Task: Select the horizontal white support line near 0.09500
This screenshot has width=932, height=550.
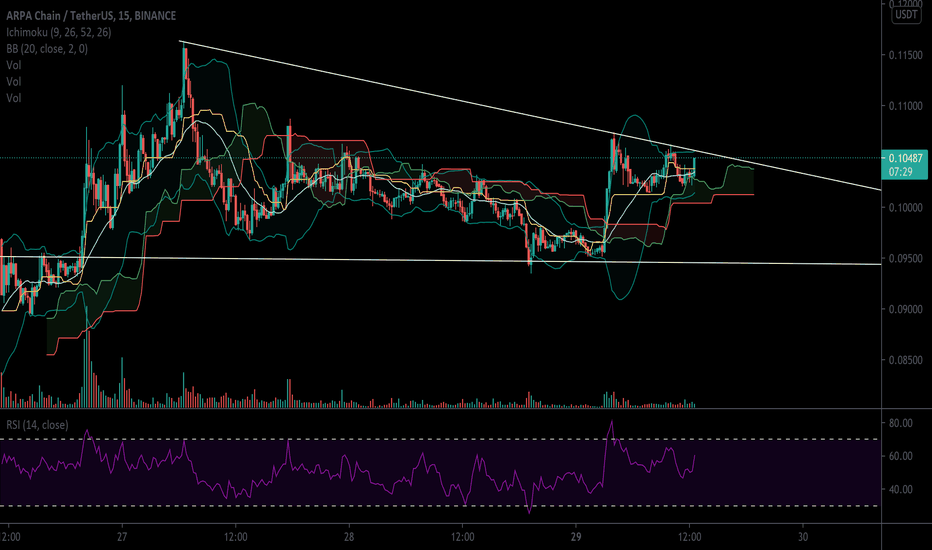Action: 440,260
